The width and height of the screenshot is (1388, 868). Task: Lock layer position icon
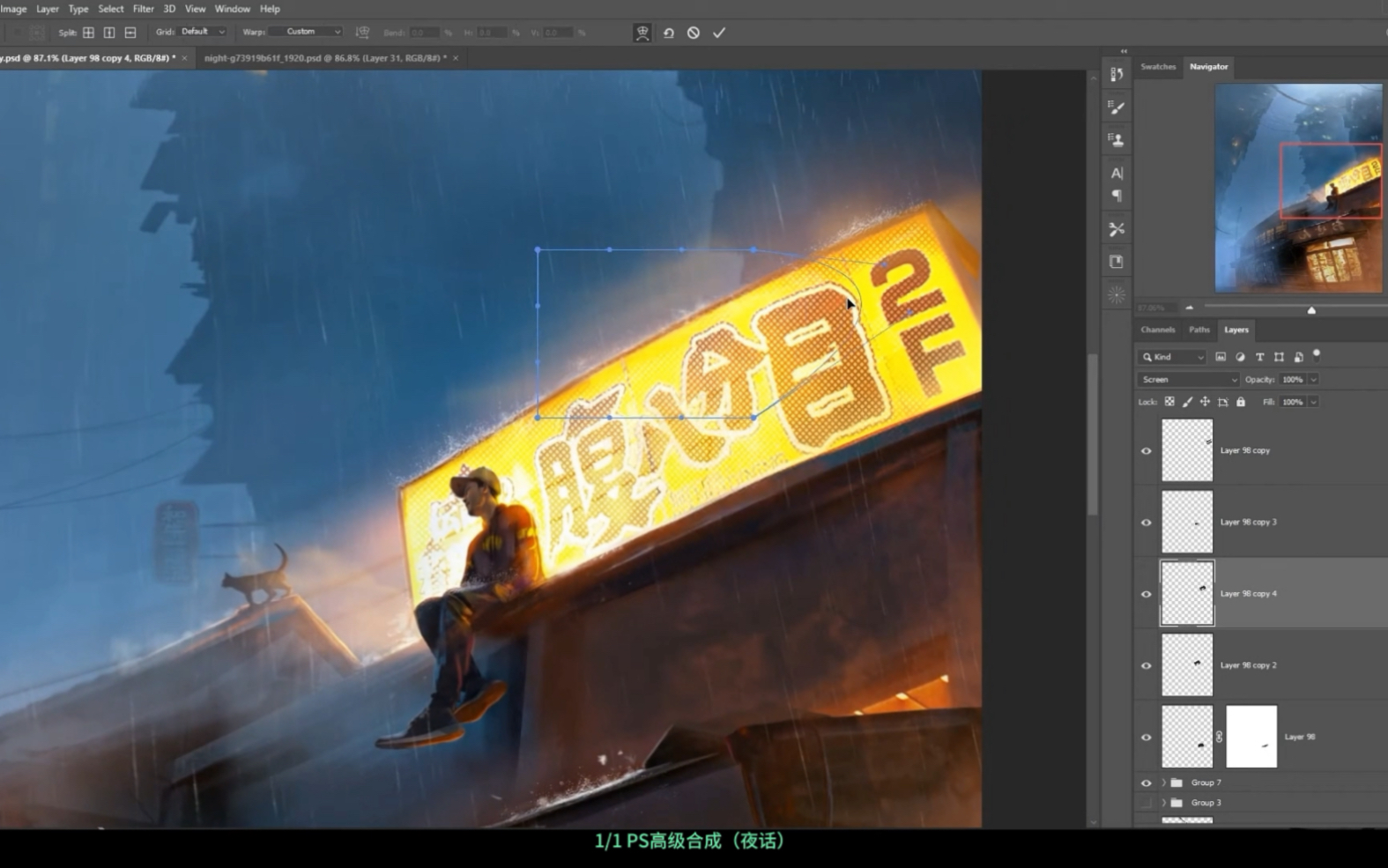[x=1205, y=402]
